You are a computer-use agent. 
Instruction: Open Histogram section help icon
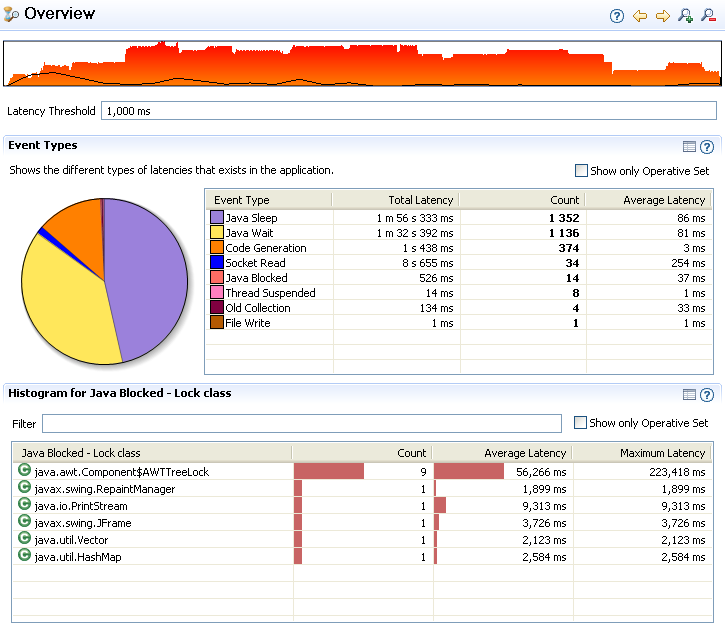(707, 395)
